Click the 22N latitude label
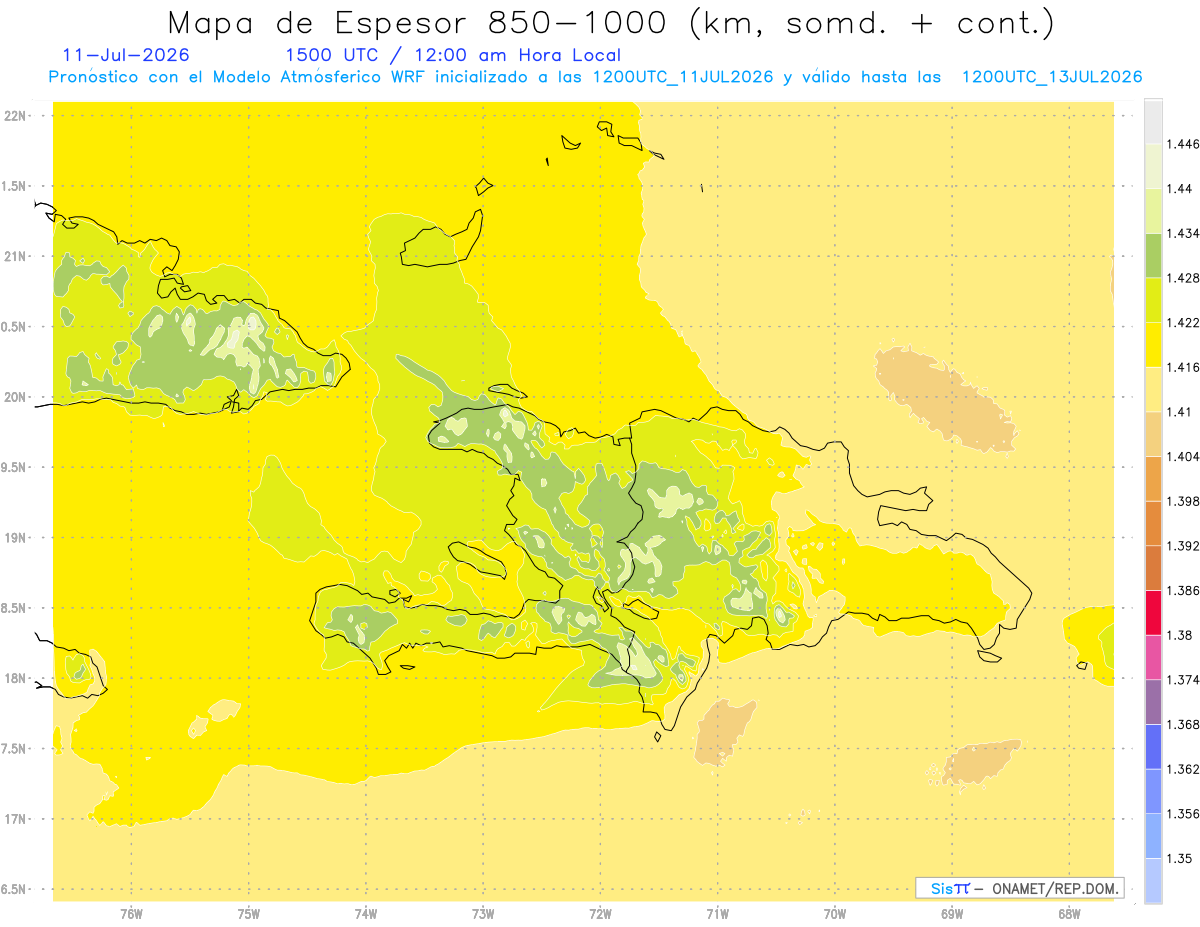This screenshot has height=927, width=1200. (x=15, y=116)
